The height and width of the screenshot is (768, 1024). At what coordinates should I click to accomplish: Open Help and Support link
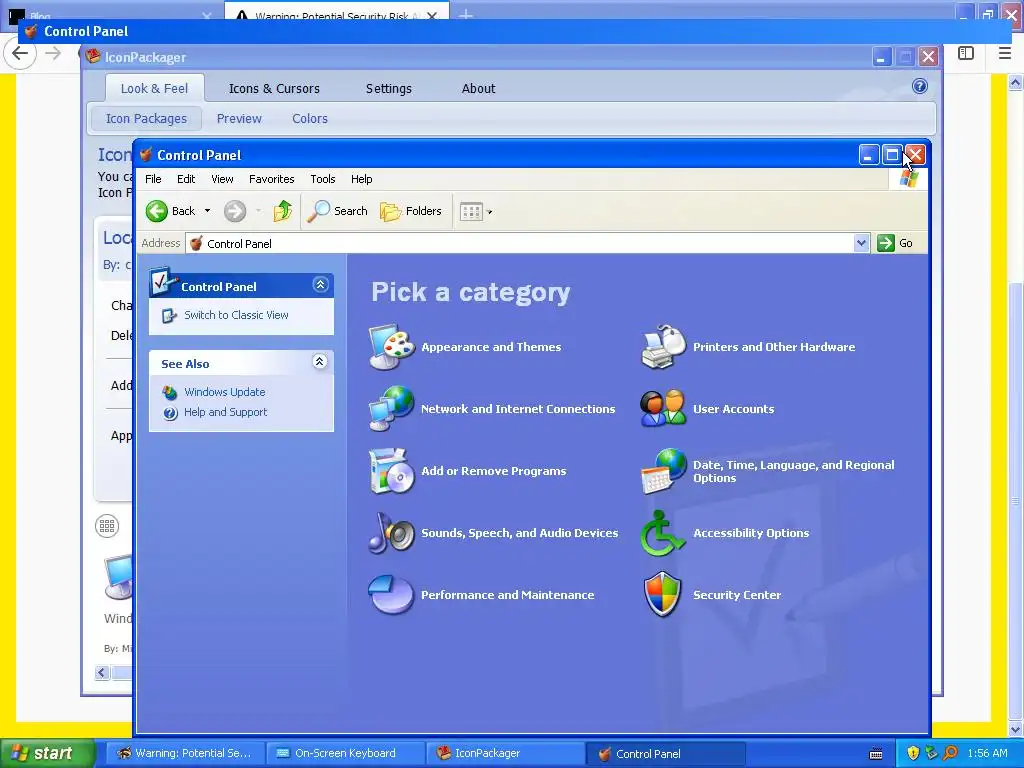225,413
